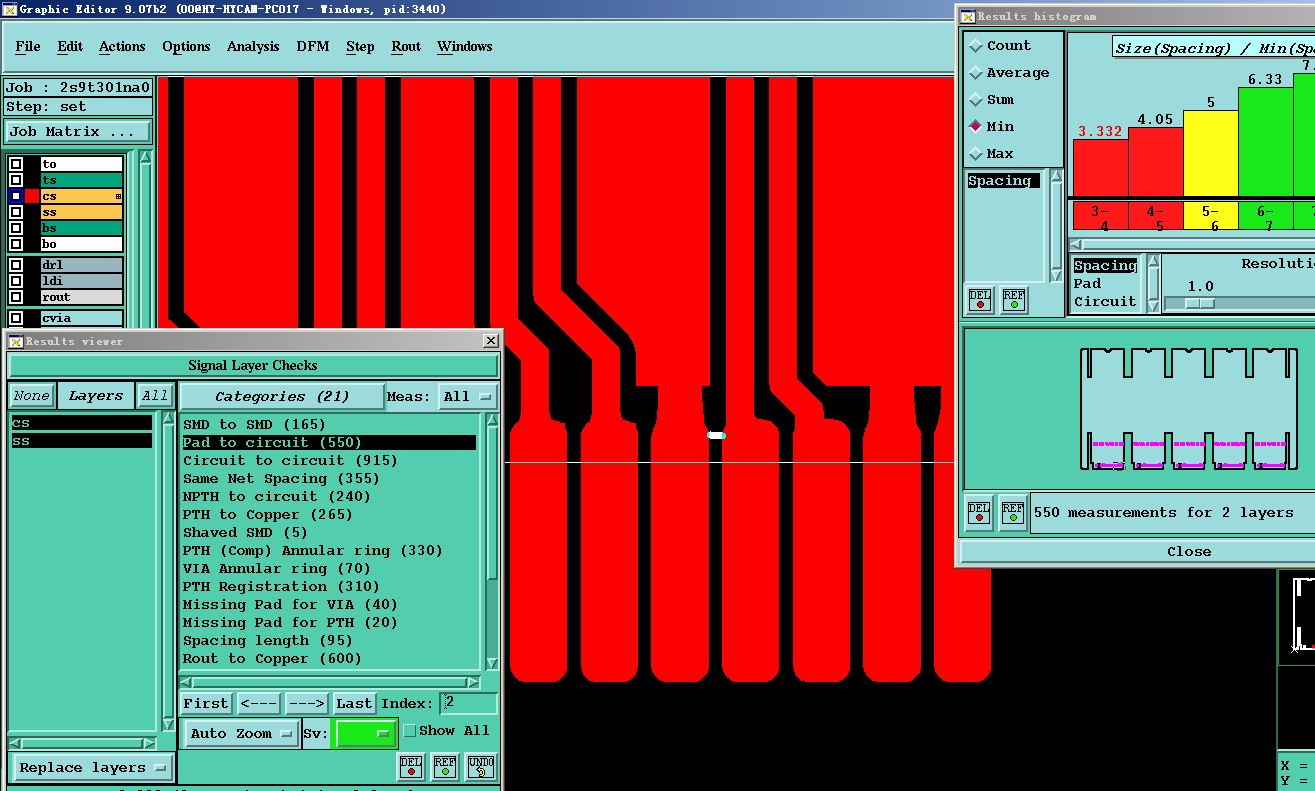Image resolution: width=1315 pixels, height=791 pixels.
Task: Open the Step menu
Action: [x=360, y=46]
